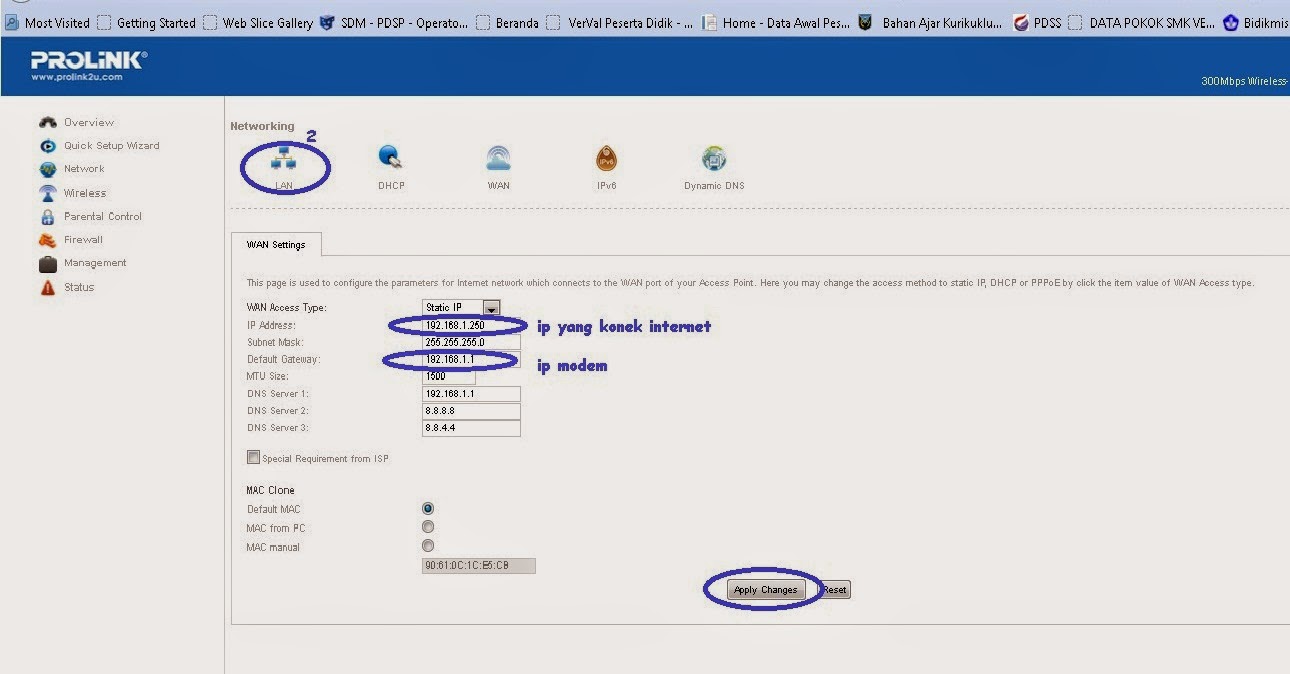
Task: Open Management via its sidebar icon
Action: pos(48,263)
